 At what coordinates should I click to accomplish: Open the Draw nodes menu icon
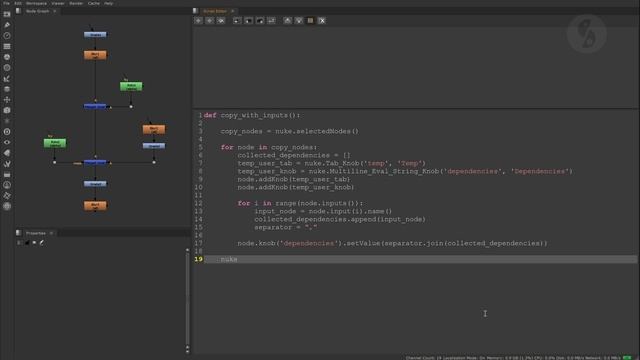[x=7, y=25]
